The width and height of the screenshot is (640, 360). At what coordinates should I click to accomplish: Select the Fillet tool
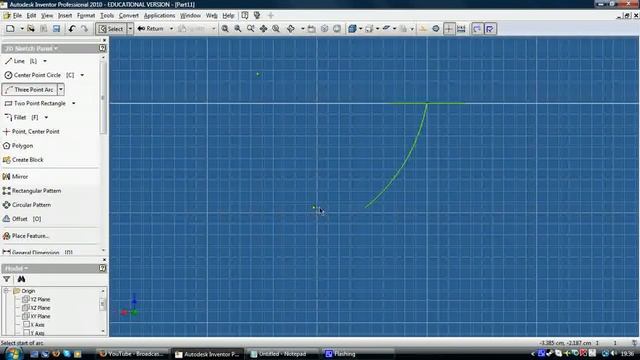coord(21,118)
